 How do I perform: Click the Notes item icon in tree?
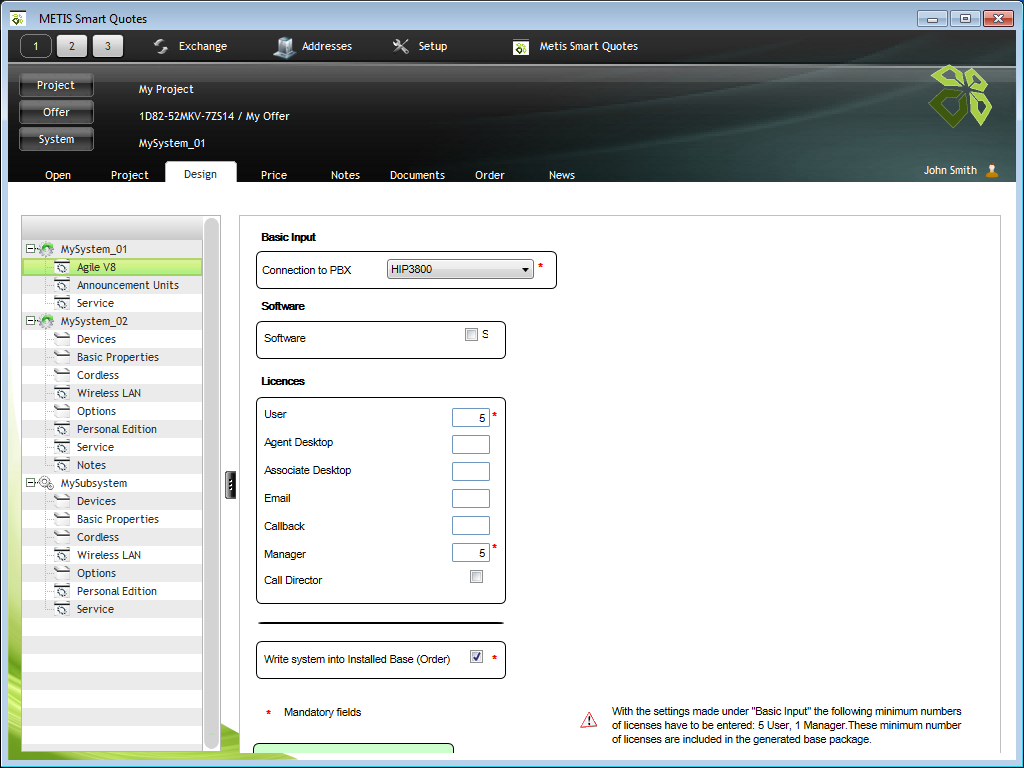click(x=62, y=465)
